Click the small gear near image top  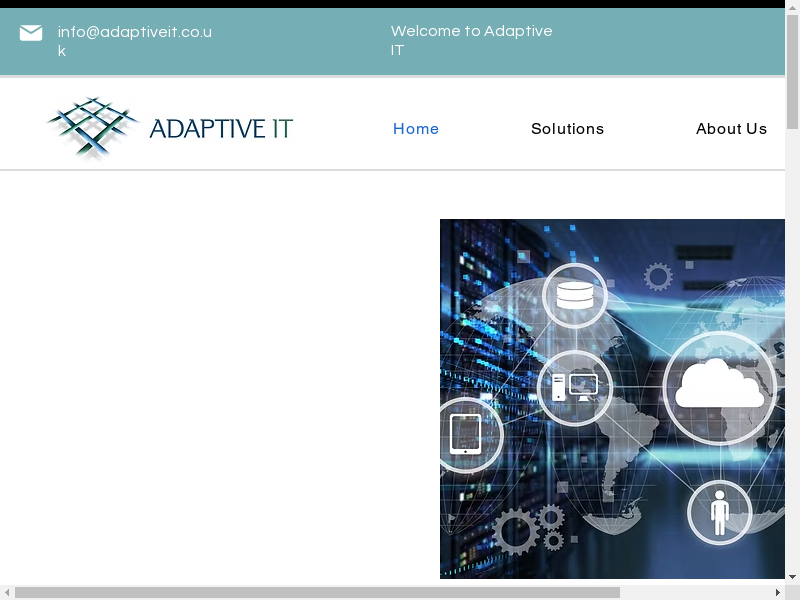coord(658,276)
